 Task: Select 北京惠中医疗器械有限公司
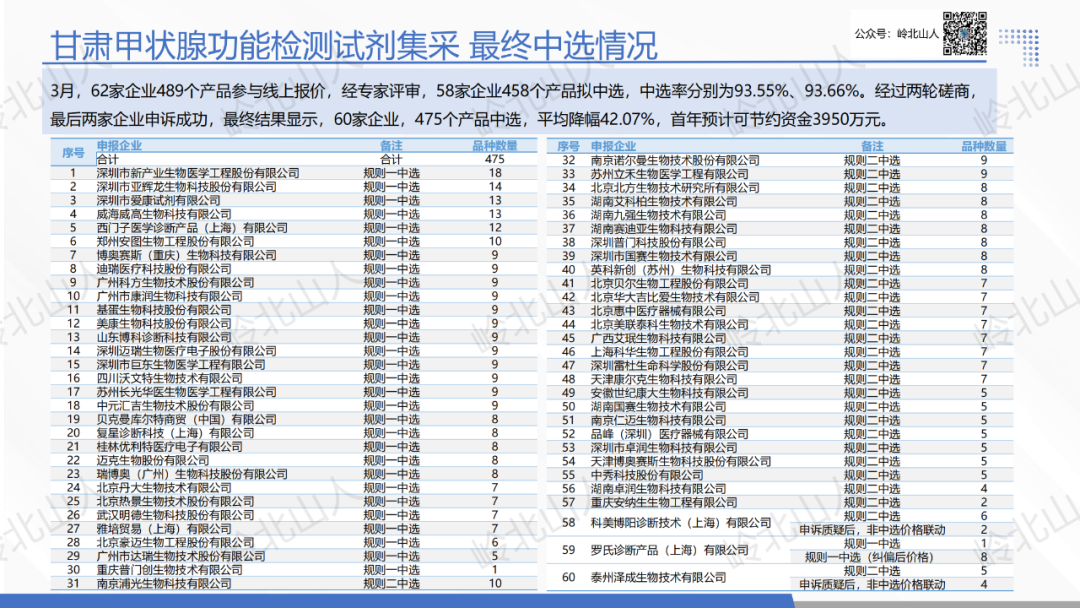(x=658, y=311)
